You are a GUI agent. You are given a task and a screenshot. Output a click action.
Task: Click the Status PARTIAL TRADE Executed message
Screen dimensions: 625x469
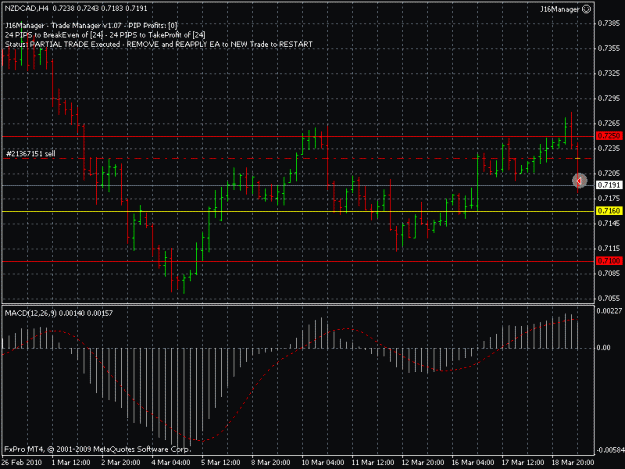[x=159, y=44]
